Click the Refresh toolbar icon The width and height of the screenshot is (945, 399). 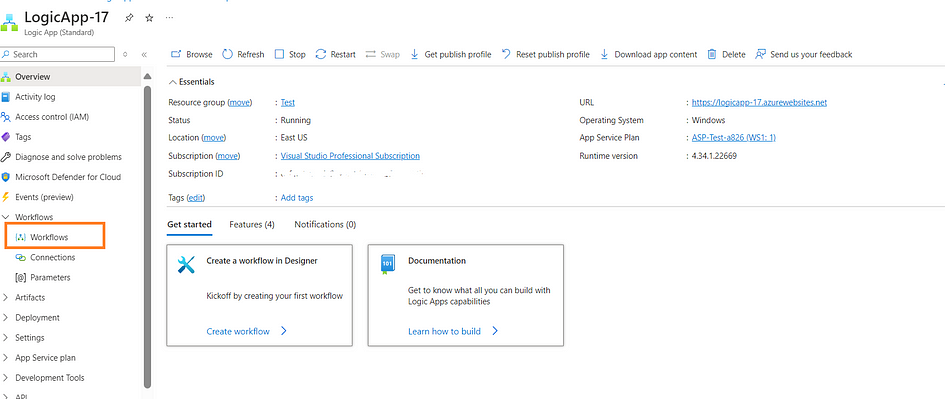tap(227, 54)
